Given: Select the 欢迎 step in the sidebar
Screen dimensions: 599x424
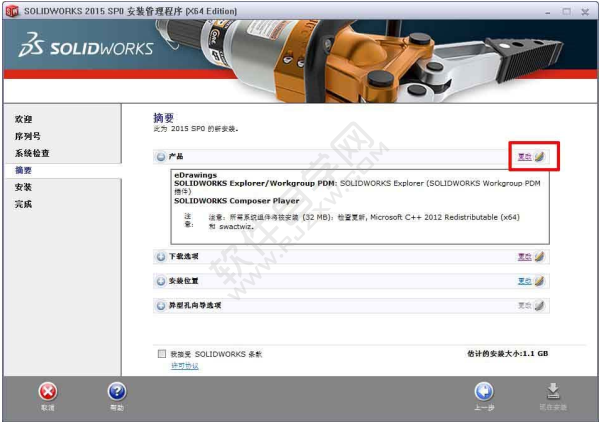Looking at the screenshot, I should (x=23, y=119).
